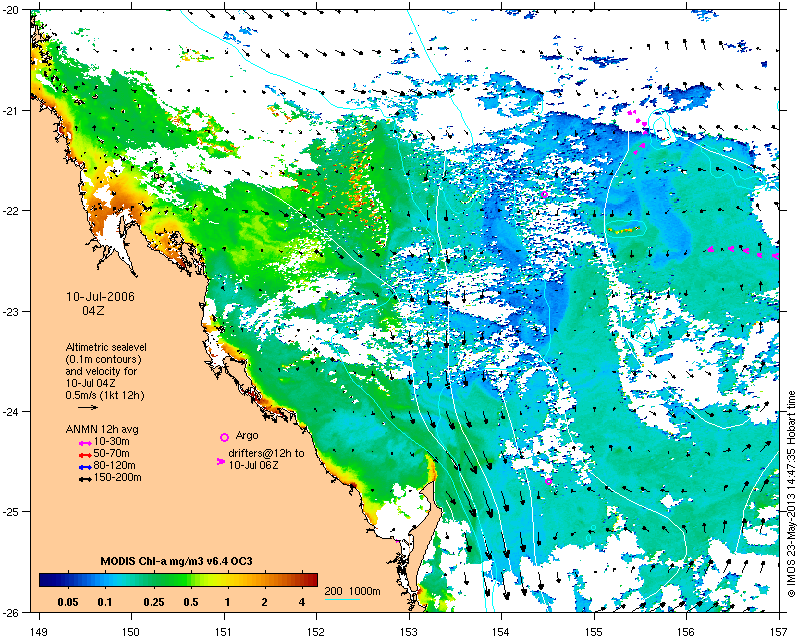Click the '155' longitude axis label

click(x=594, y=632)
